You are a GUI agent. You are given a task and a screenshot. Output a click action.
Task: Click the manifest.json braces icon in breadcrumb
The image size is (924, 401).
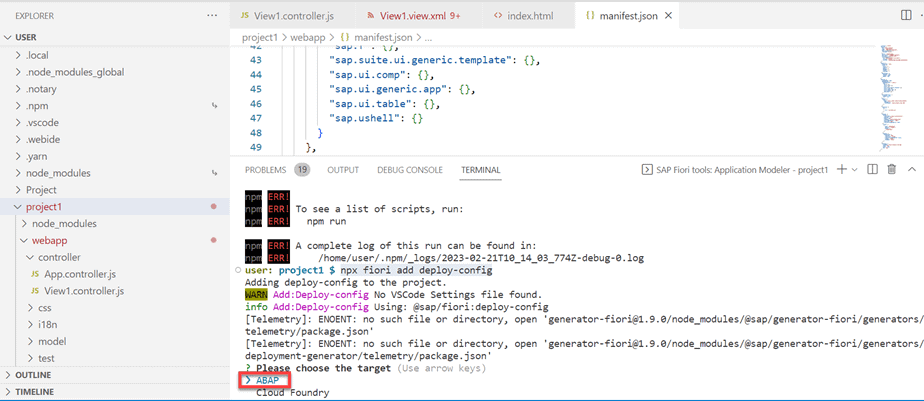coord(345,37)
